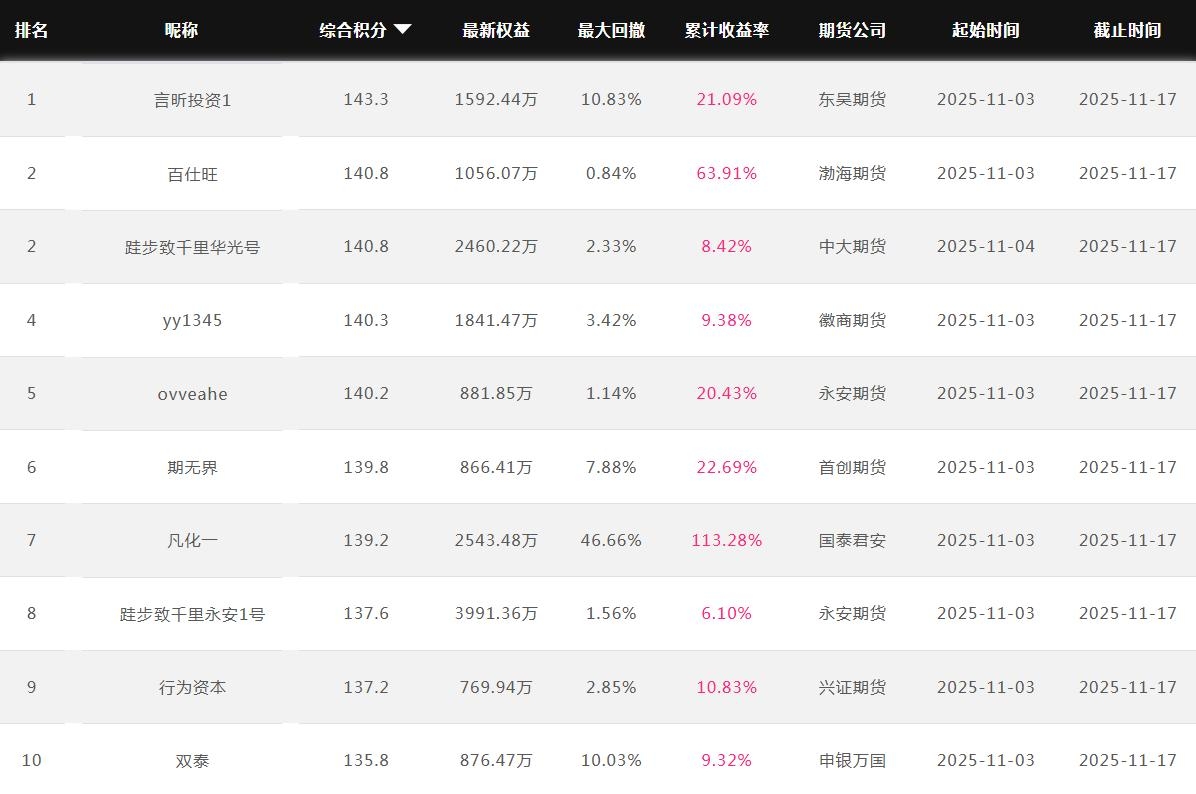Click the 双泰 nickname in row 10
Screen dimensions: 1196x794
tap(192, 761)
